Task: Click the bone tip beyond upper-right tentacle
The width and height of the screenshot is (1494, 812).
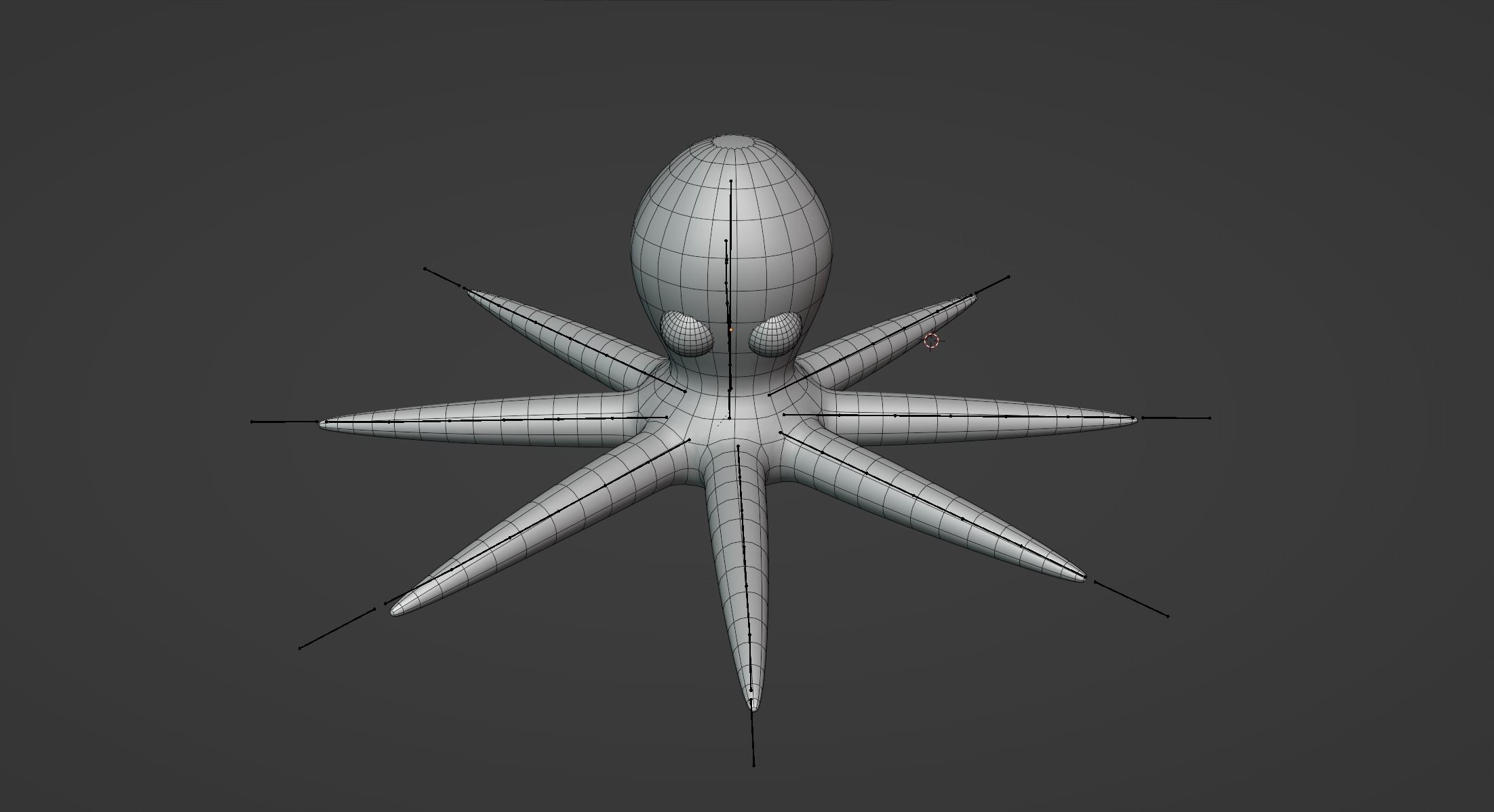Action: click(x=1008, y=277)
